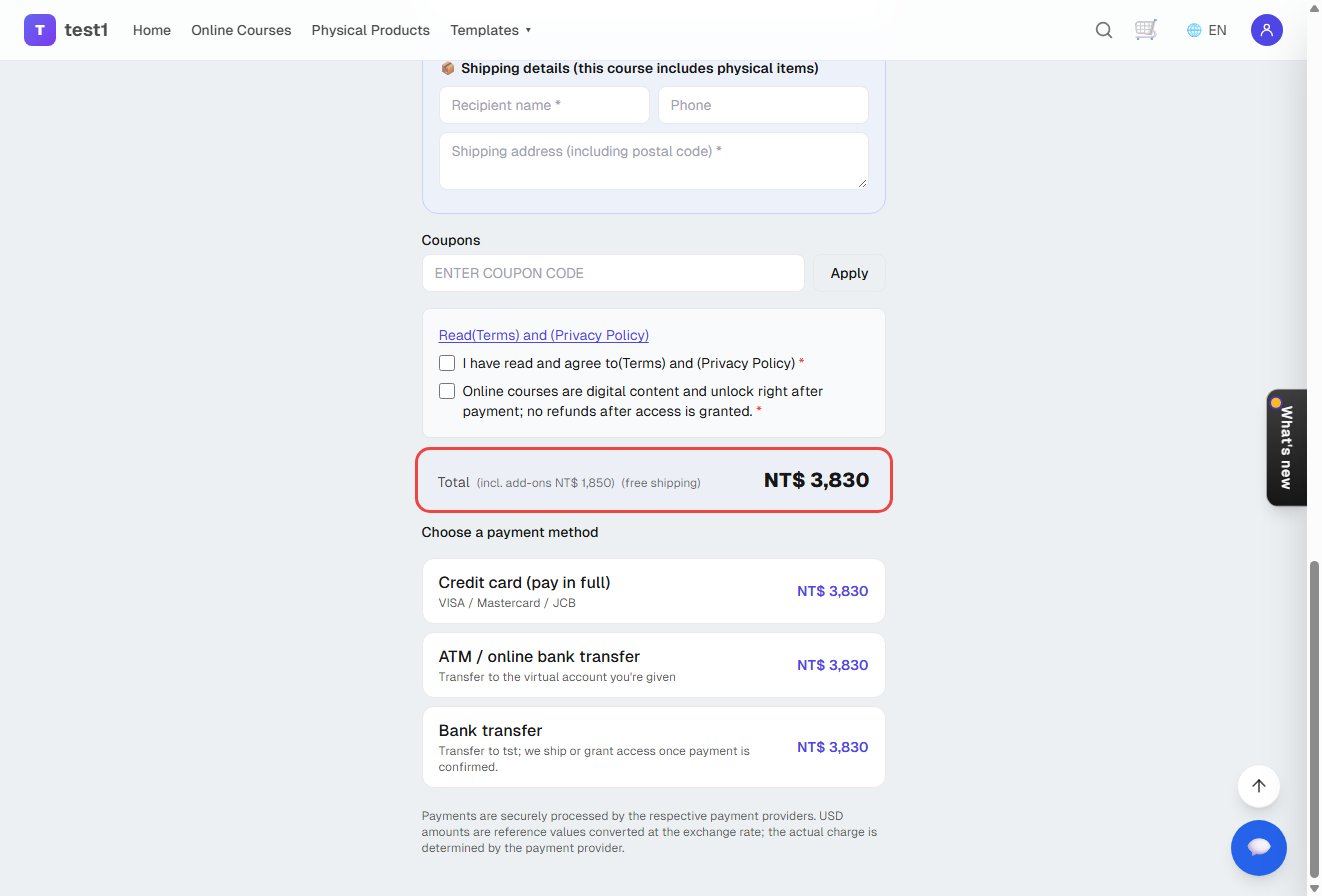Open the user profile avatar
The width and height of the screenshot is (1322, 896).
[x=1267, y=30]
